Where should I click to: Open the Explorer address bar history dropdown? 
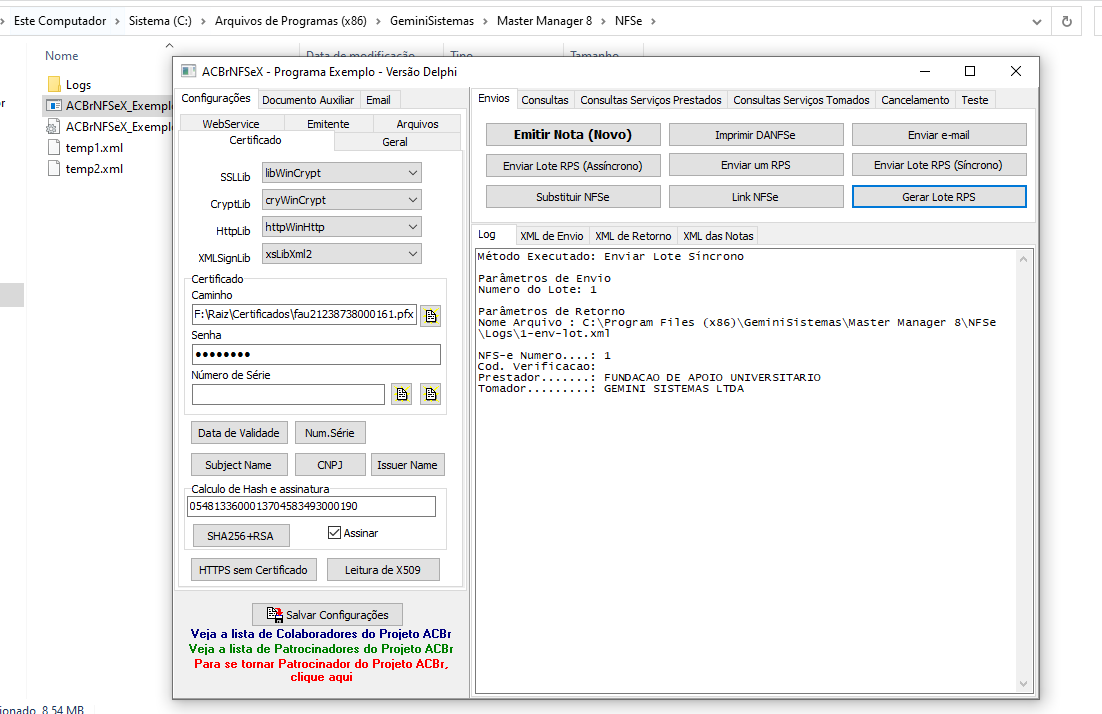(1037, 22)
